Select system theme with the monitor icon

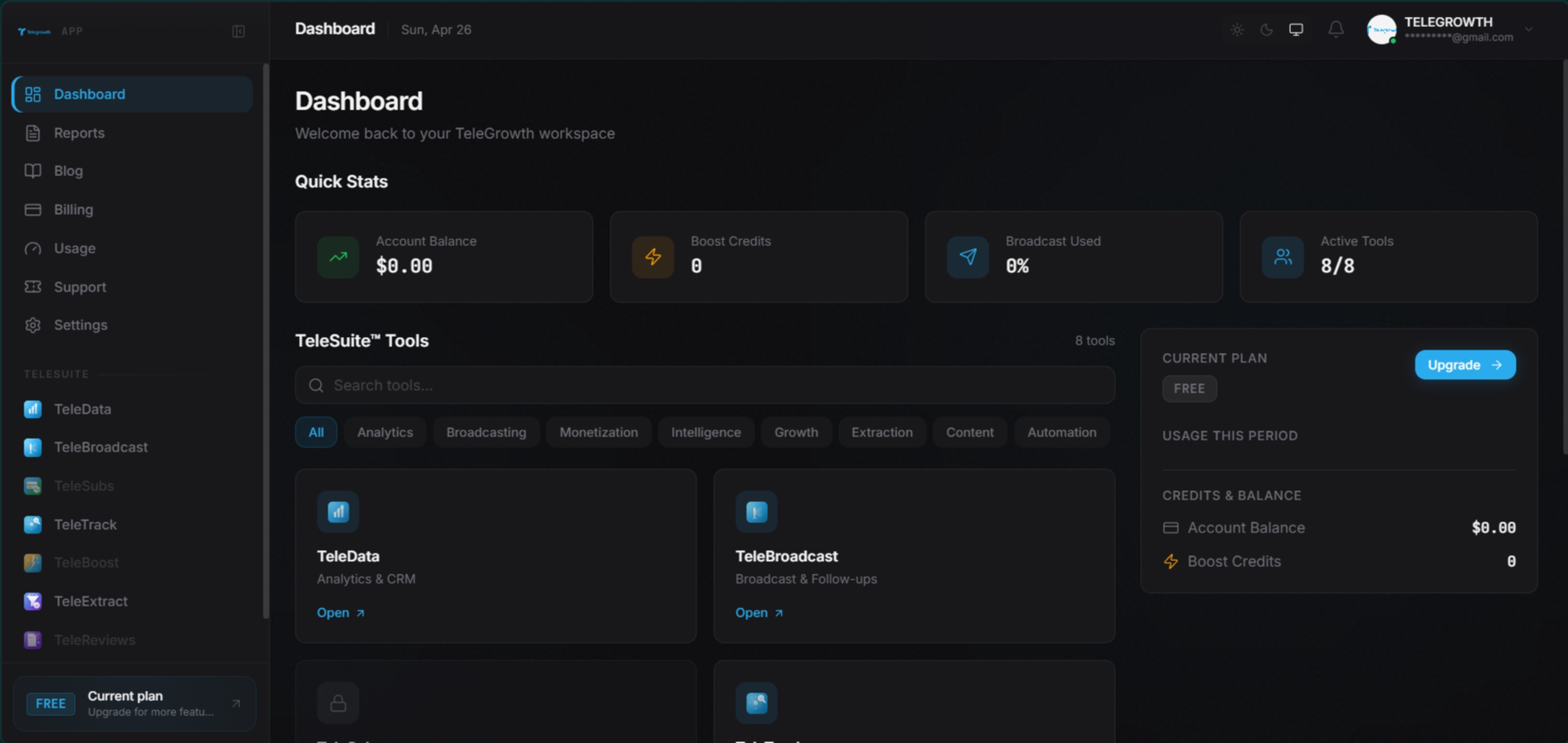(1296, 29)
